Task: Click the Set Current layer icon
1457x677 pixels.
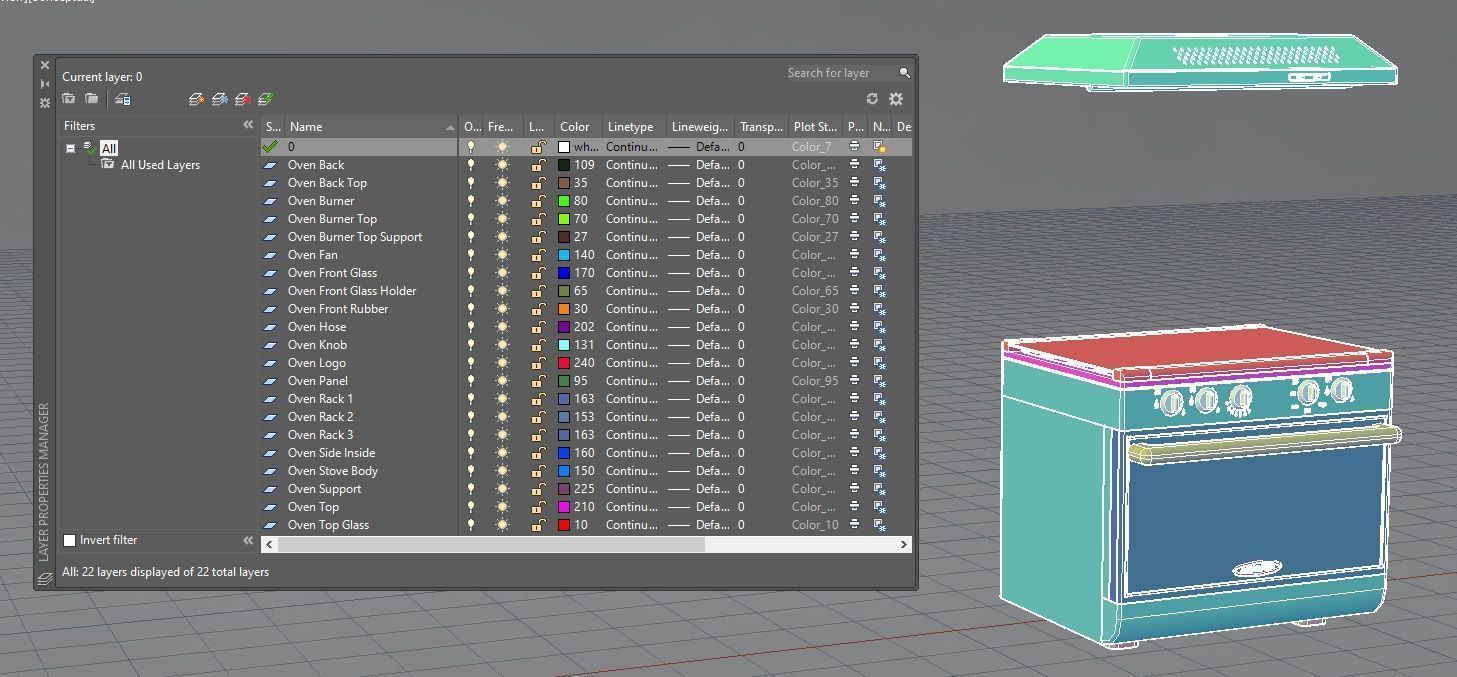Action: pos(266,99)
